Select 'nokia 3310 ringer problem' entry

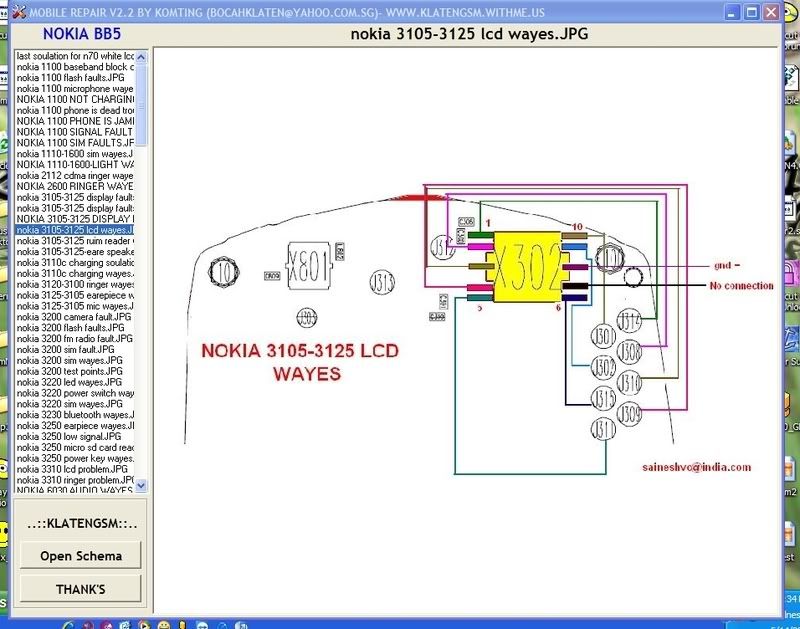(x=75, y=480)
